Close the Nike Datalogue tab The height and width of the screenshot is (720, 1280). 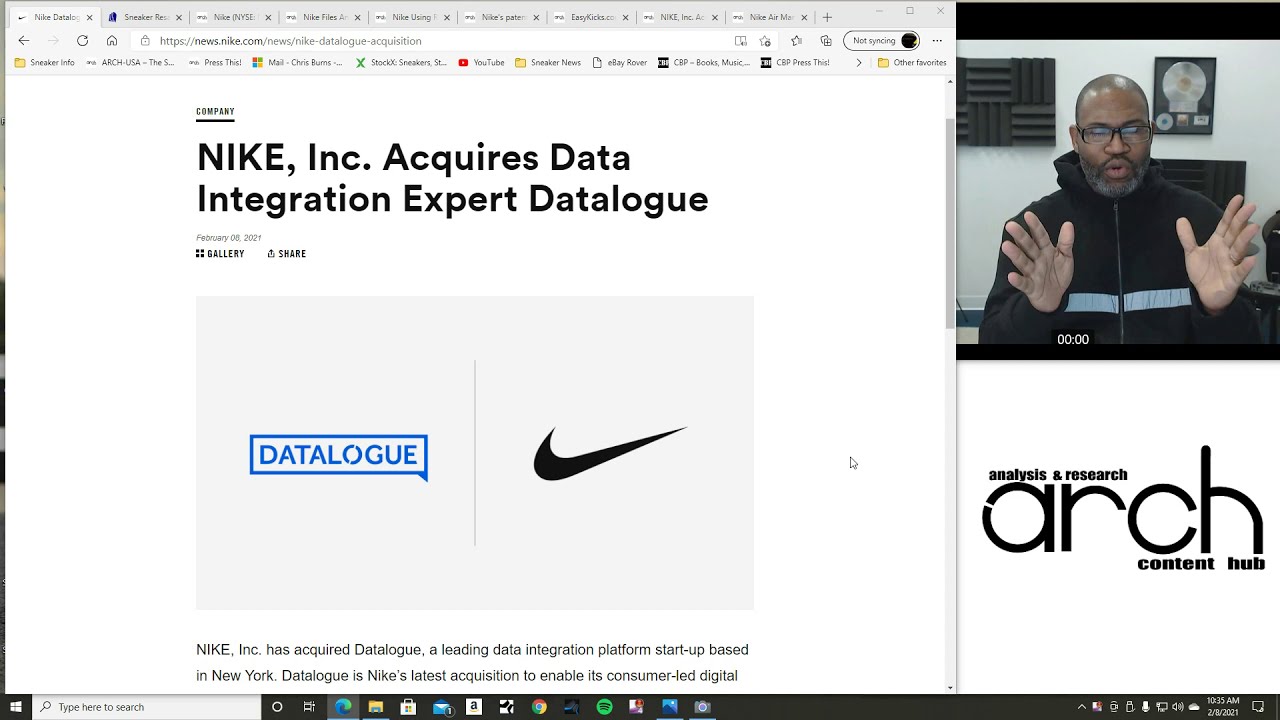(x=89, y=17)
